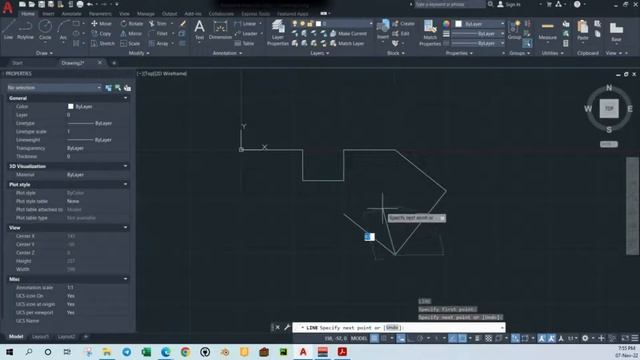
Task: Collapse the Plot style section
Action: pos(125,184)
